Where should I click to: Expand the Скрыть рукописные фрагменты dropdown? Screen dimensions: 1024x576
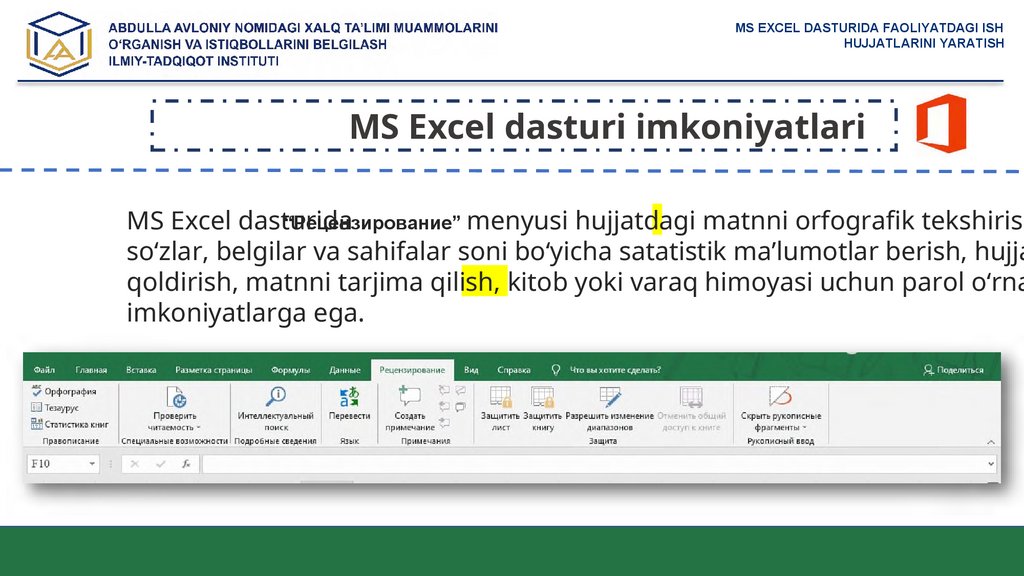tap(805, 428)
